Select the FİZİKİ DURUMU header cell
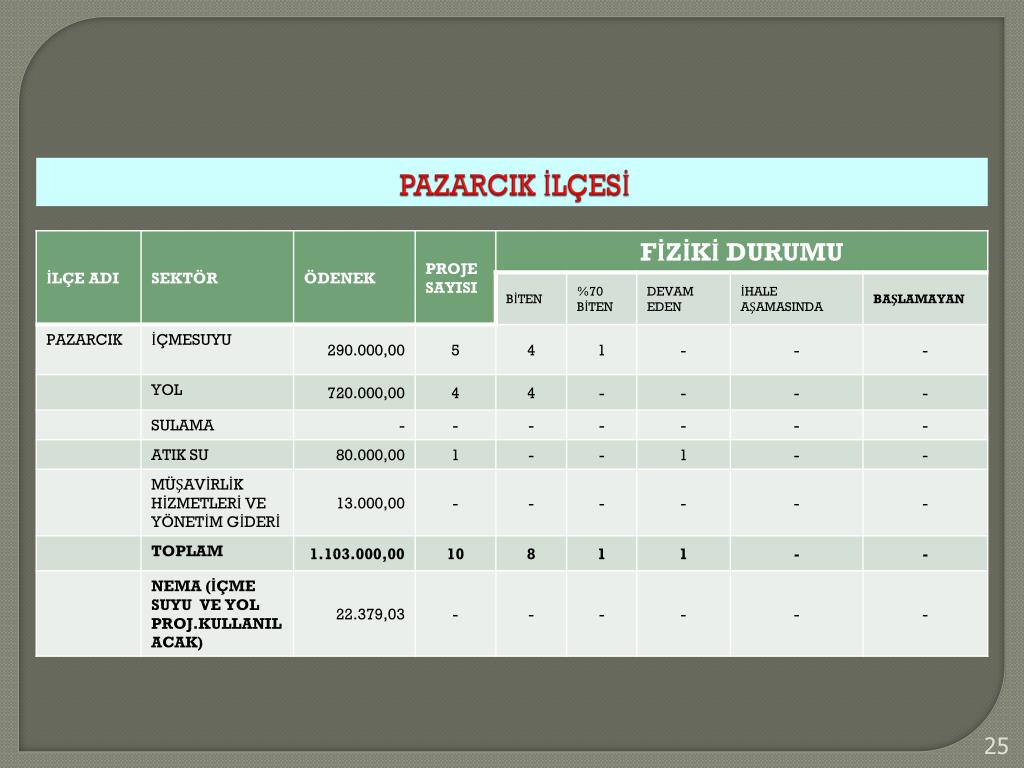This screenshot has height=768, width=1024. tap(741, 251)
